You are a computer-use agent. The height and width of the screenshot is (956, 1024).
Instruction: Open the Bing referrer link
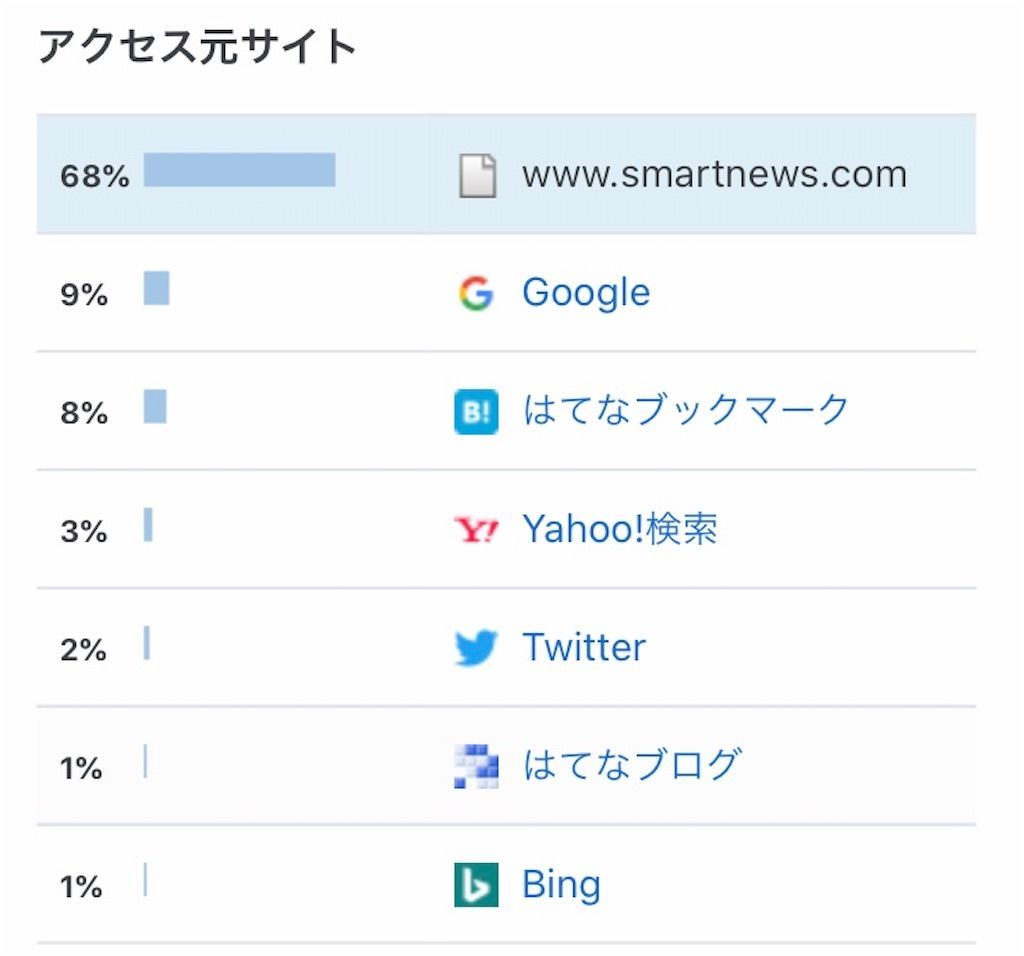[x=561, y=885]
